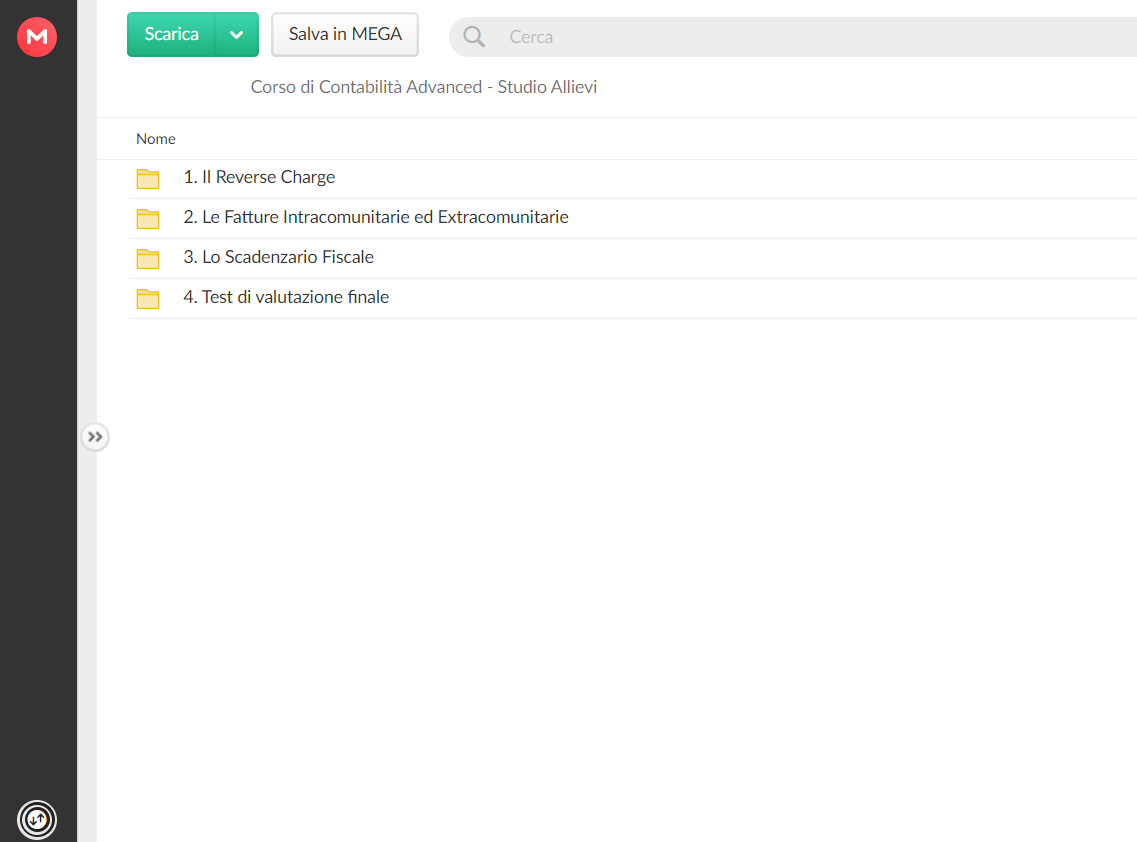
Task: Expand the sidebar with the double-arrow button
Action: [x=95, y=437]
